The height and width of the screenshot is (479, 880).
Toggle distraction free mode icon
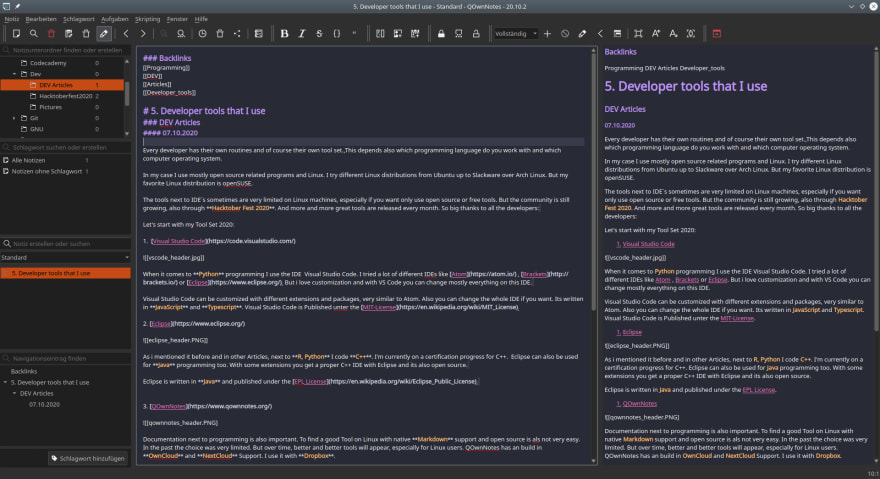pos(638,34)
